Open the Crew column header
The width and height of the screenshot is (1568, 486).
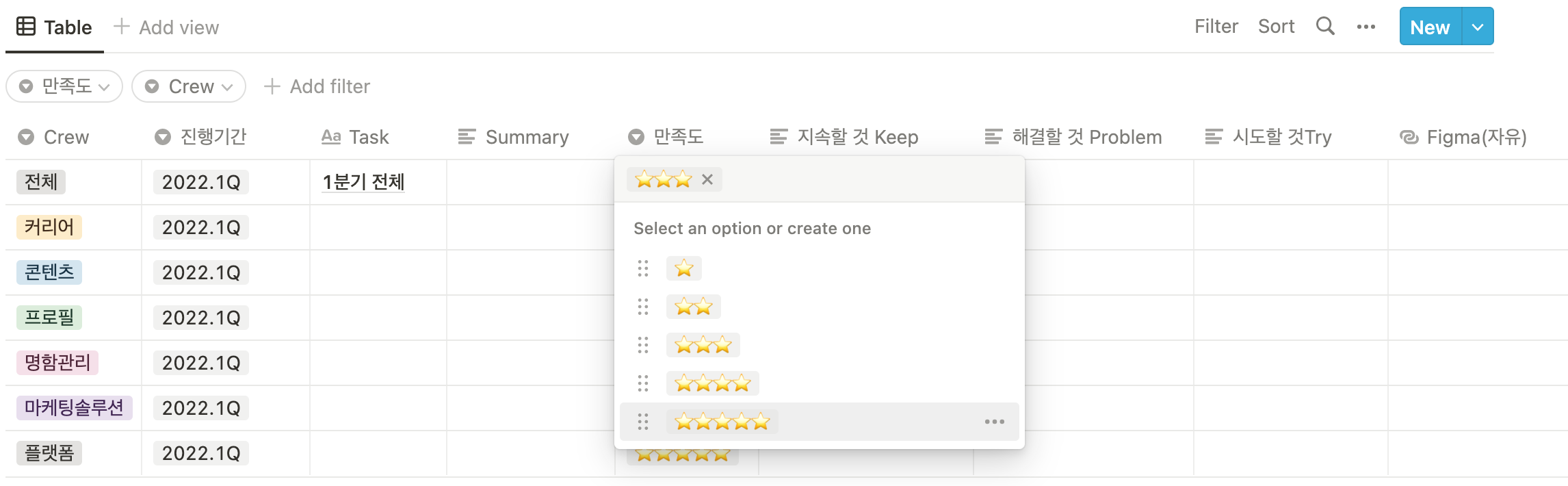click(x=73, y=137)
